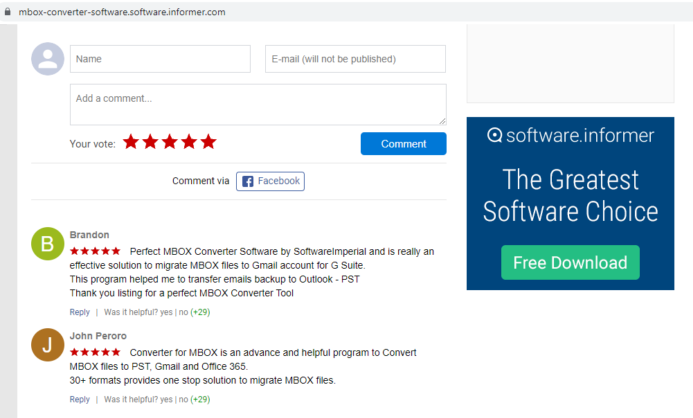Click Brandon's green B avatar

tap(48, 243)
